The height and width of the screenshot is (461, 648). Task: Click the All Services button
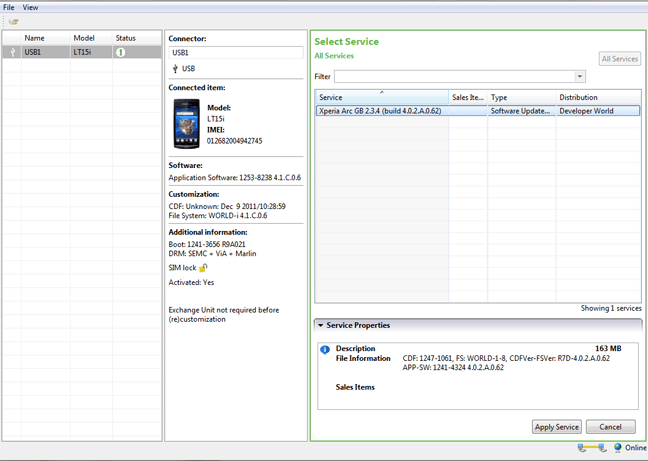619,59
